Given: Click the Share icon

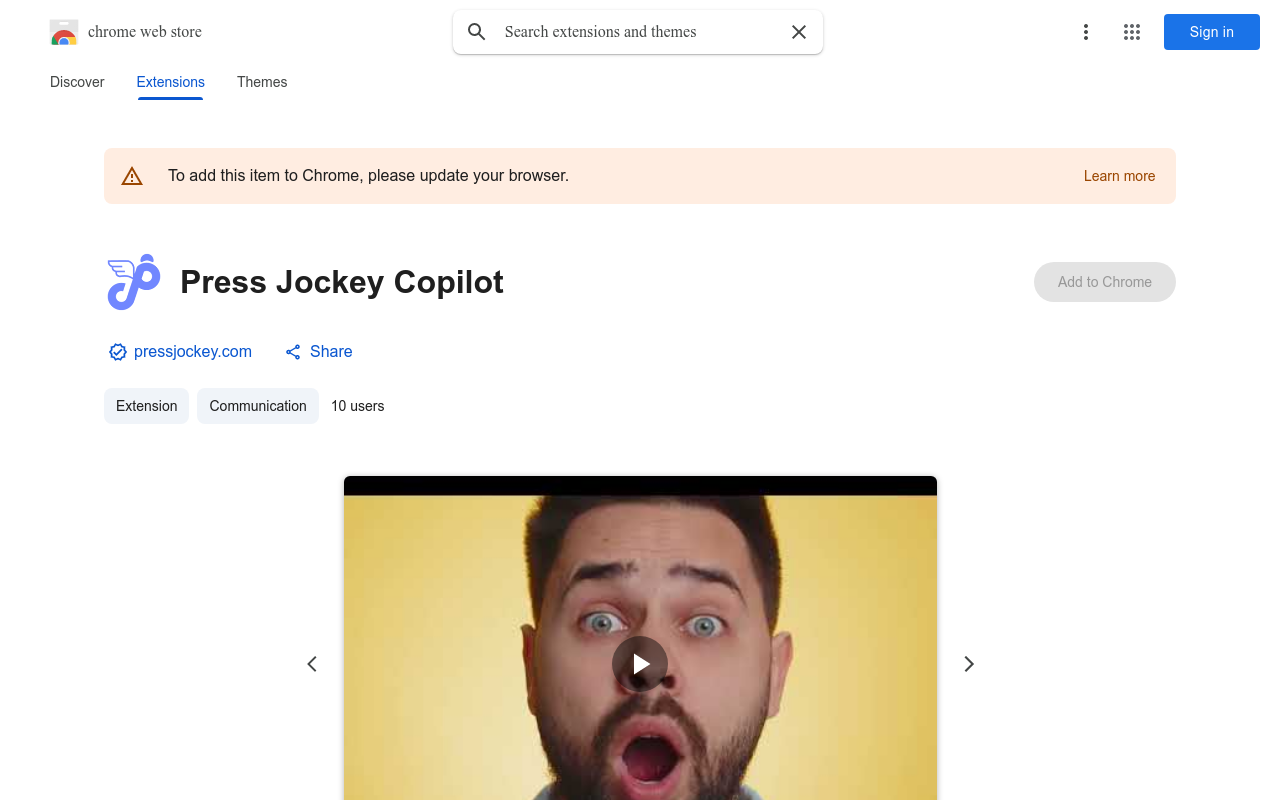Looking at the screenshot, I should (x=293, y=352).
